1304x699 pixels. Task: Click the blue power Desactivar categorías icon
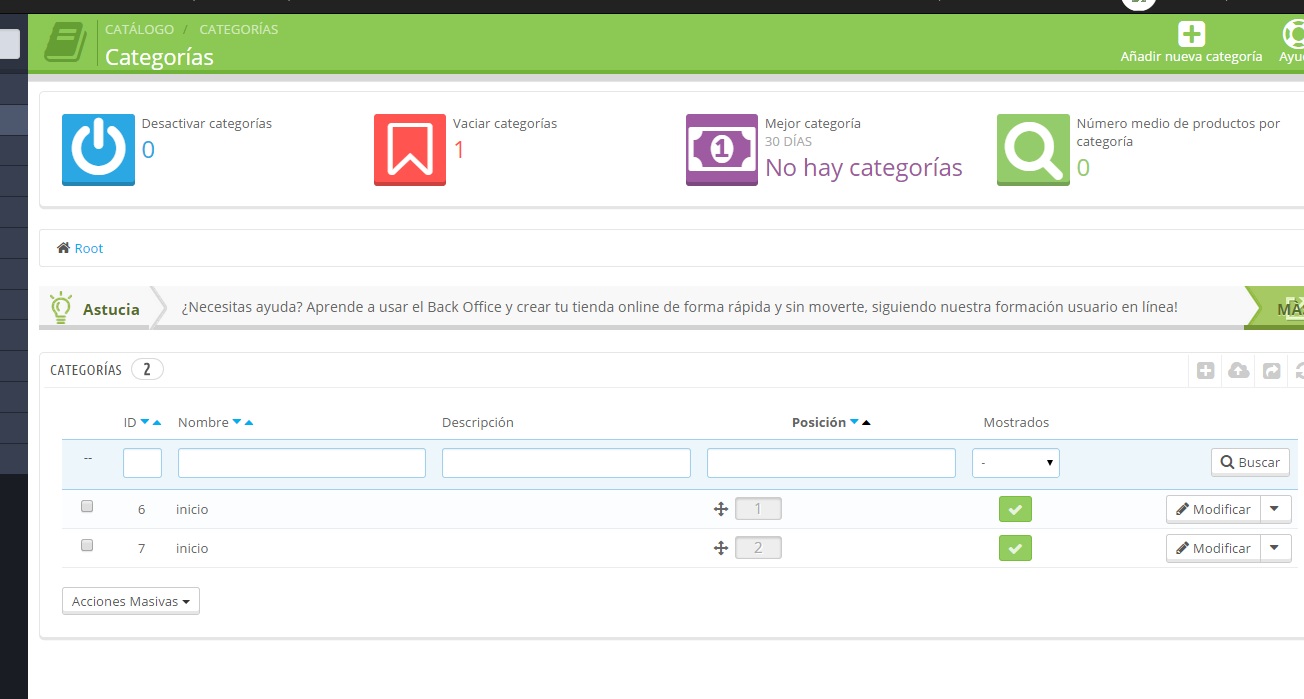(x=98, y=150)
